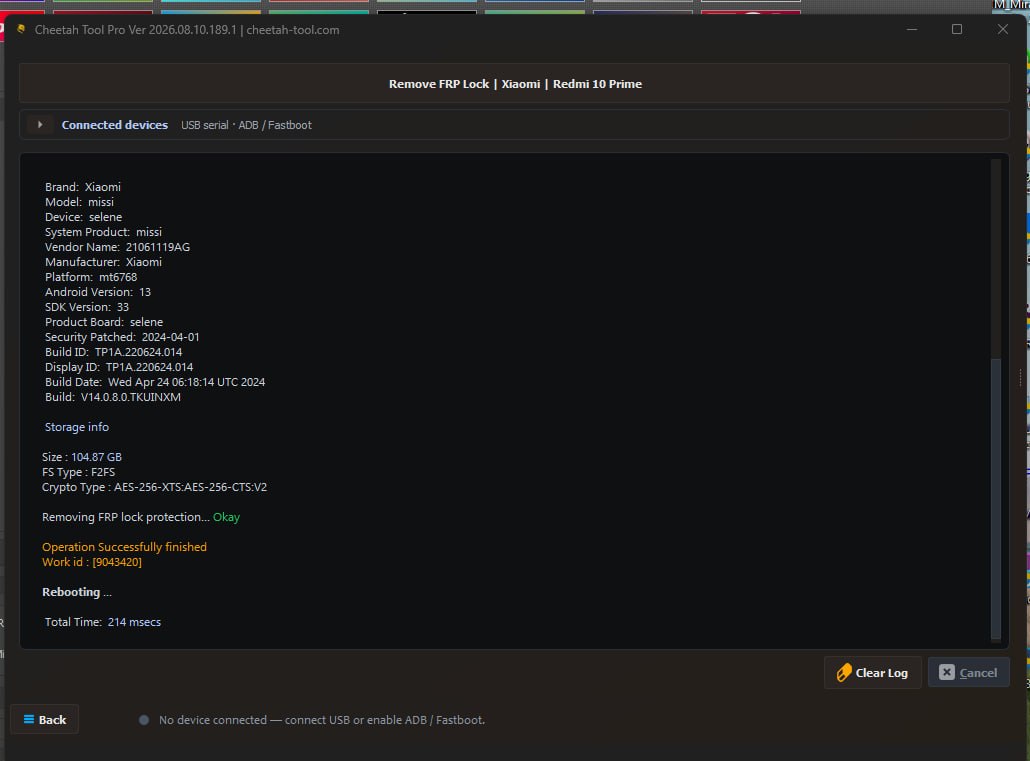
Task: Click the 'Product Board: selene' log line
Action: 104,322
